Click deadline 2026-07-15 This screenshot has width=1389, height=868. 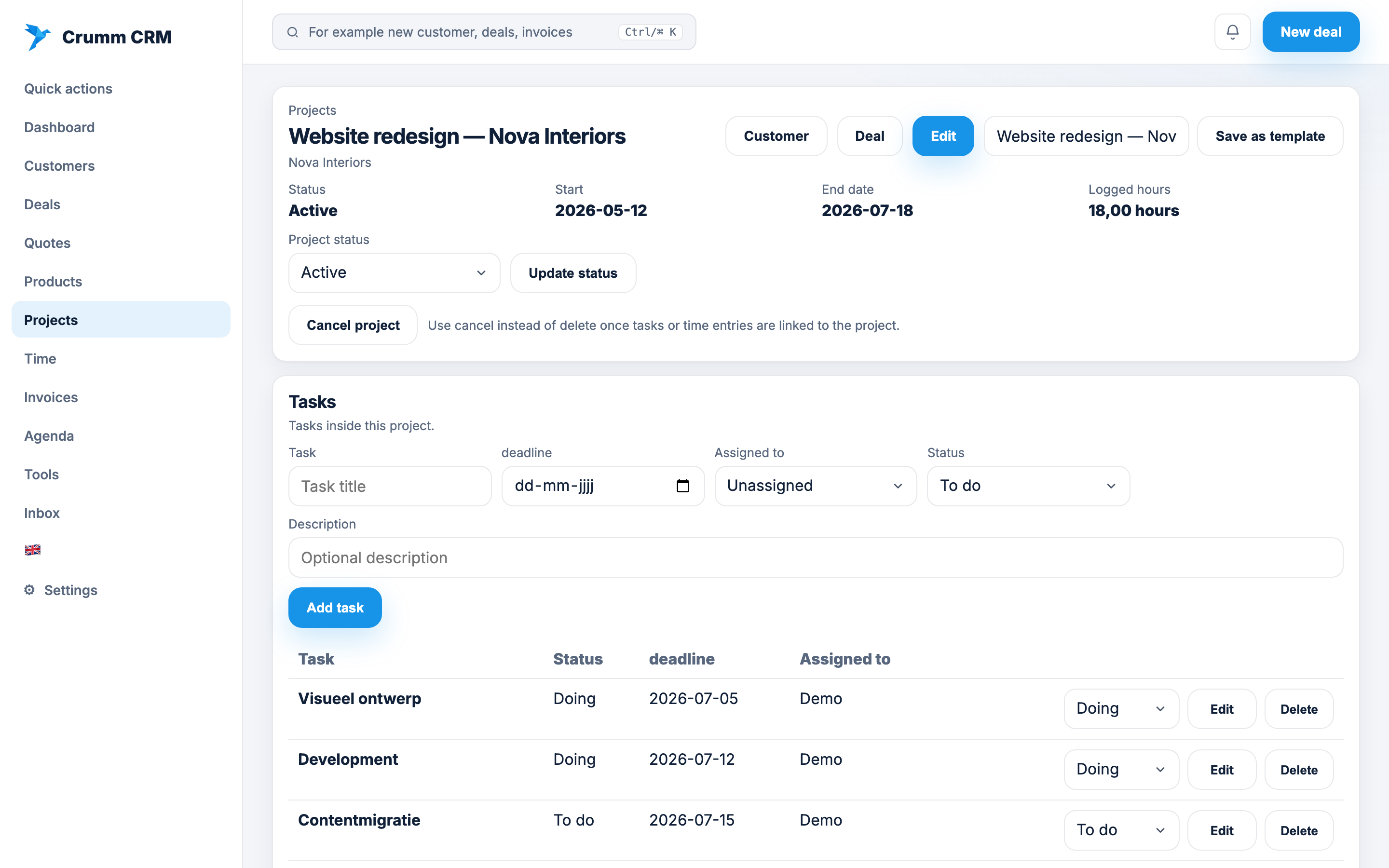point(692,820)
